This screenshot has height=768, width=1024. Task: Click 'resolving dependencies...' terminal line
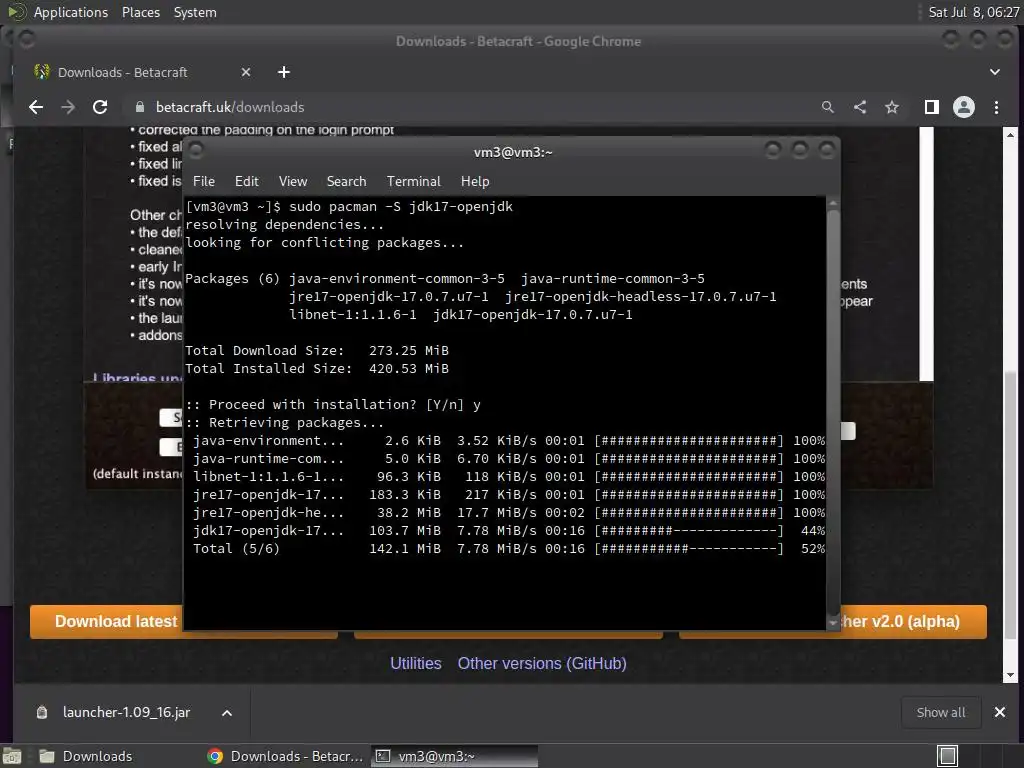pos(285,225)
